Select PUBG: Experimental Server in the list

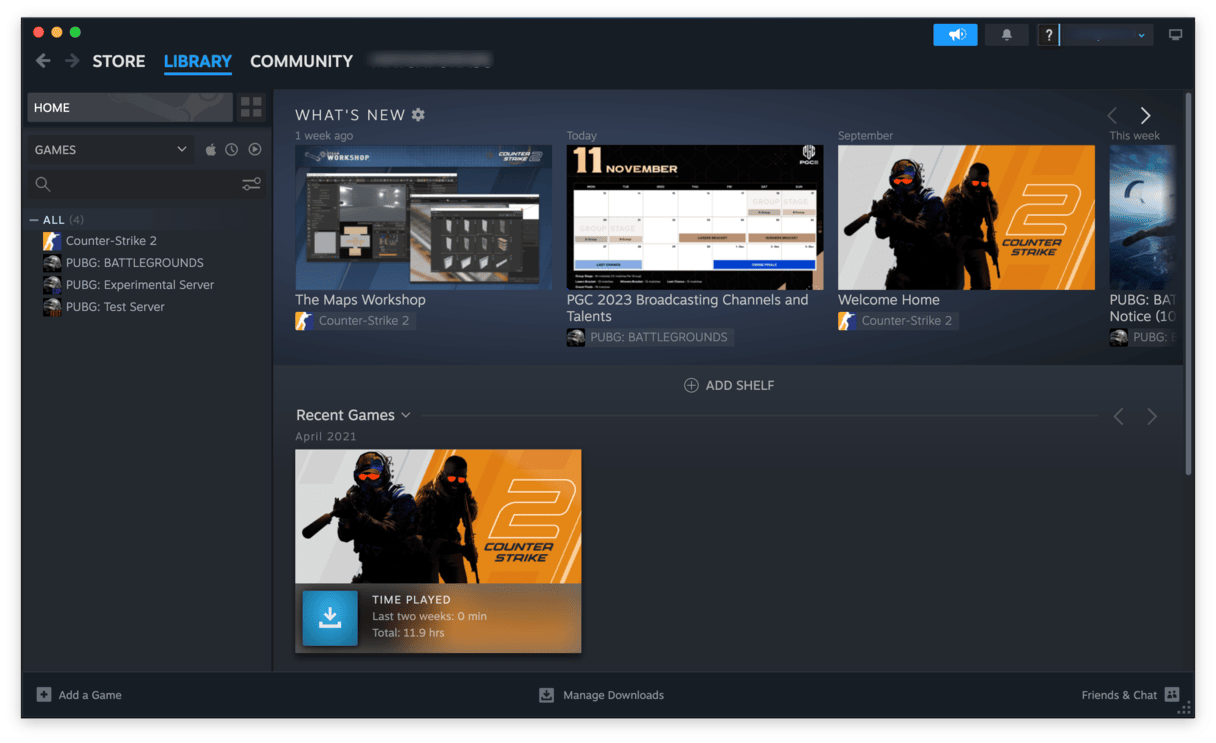click(x=139, y=285)
